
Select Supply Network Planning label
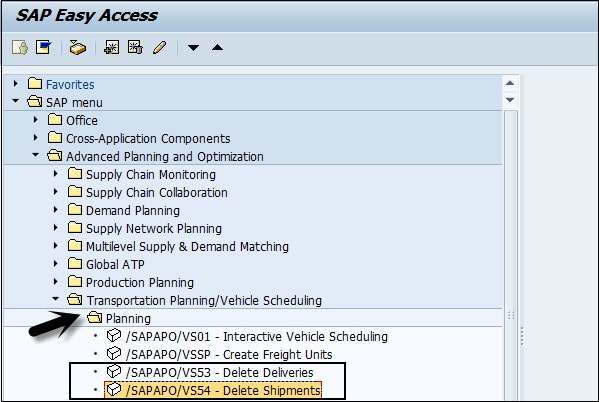pyautogui.click(x=154, y=229)
